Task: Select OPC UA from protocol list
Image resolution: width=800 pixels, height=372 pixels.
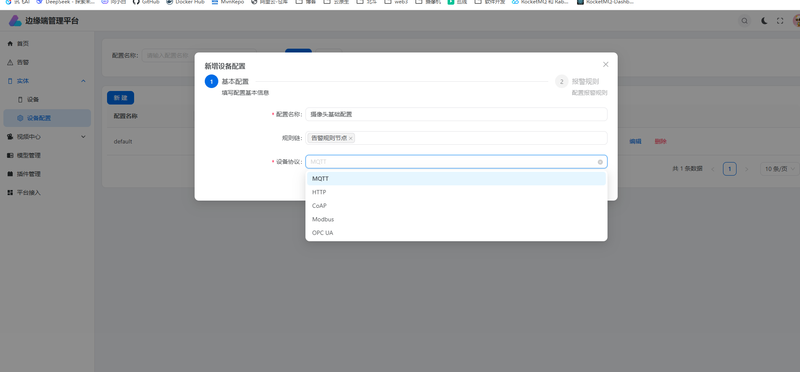Action: [x=456, y=233]
